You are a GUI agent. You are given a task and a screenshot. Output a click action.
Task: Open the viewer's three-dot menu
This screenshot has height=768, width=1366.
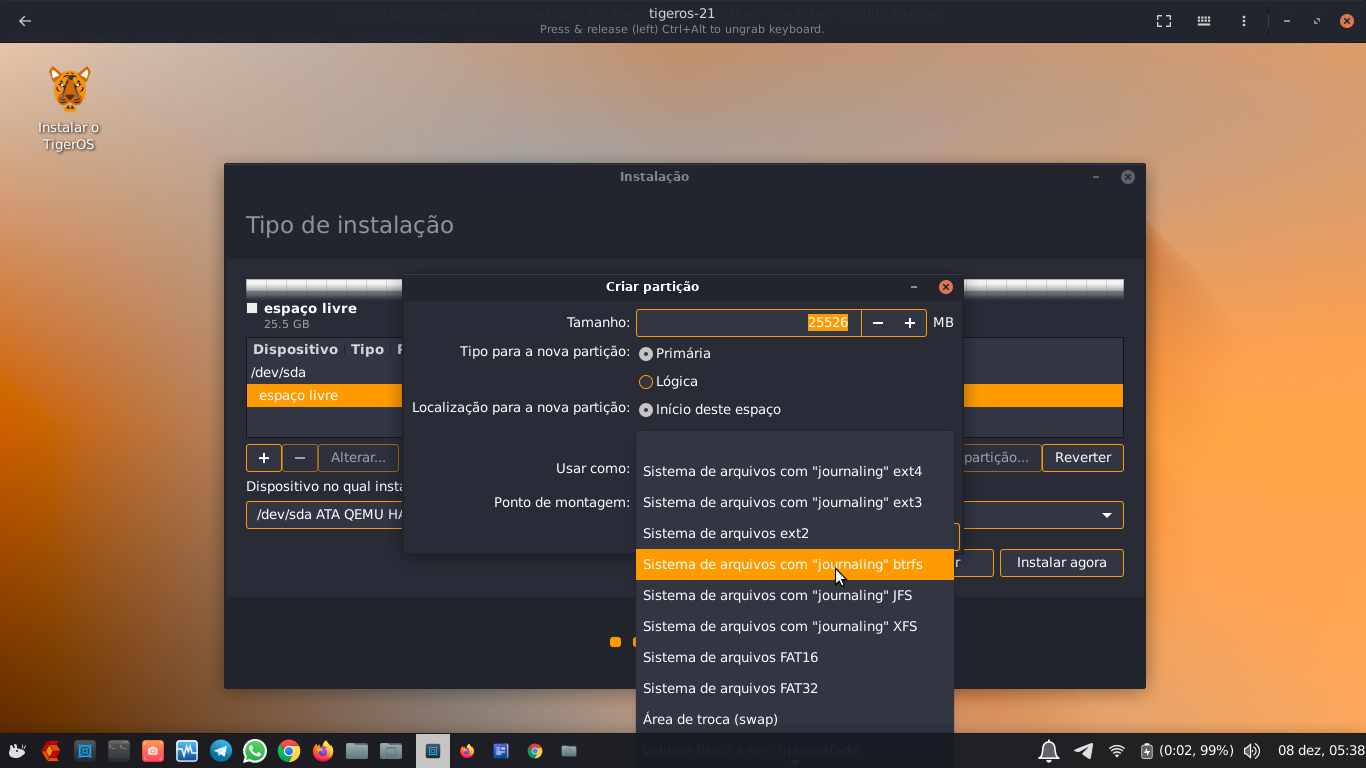pos(1244,21)
